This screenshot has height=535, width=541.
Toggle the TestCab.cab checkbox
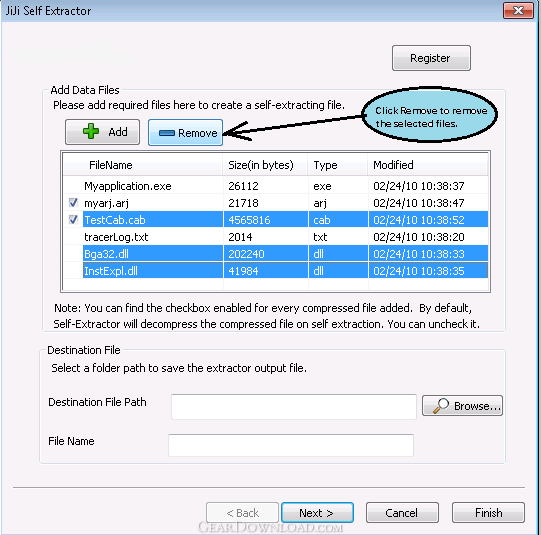tap(73, 220)
